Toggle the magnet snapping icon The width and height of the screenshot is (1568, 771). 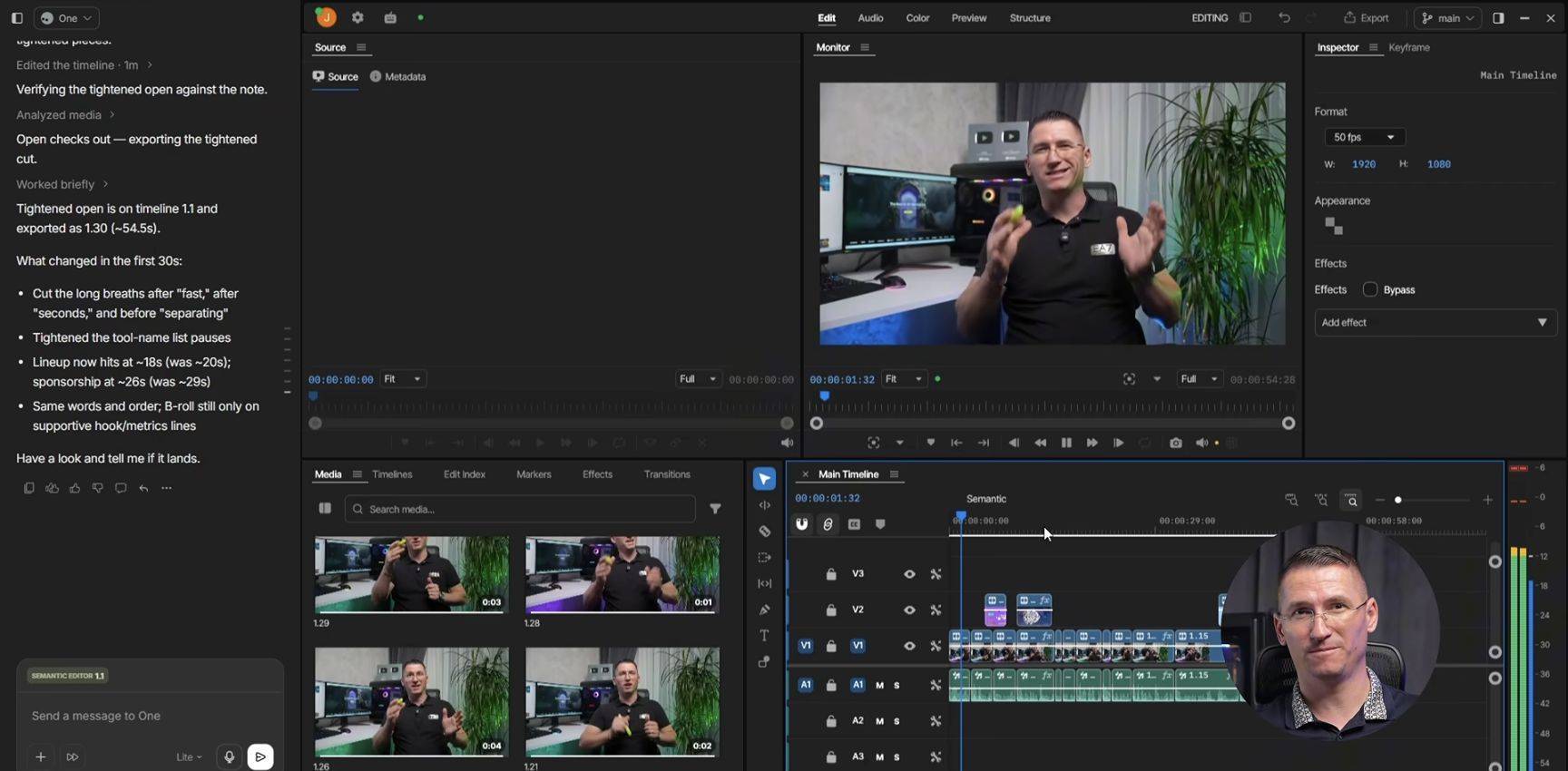pos(802,524)
